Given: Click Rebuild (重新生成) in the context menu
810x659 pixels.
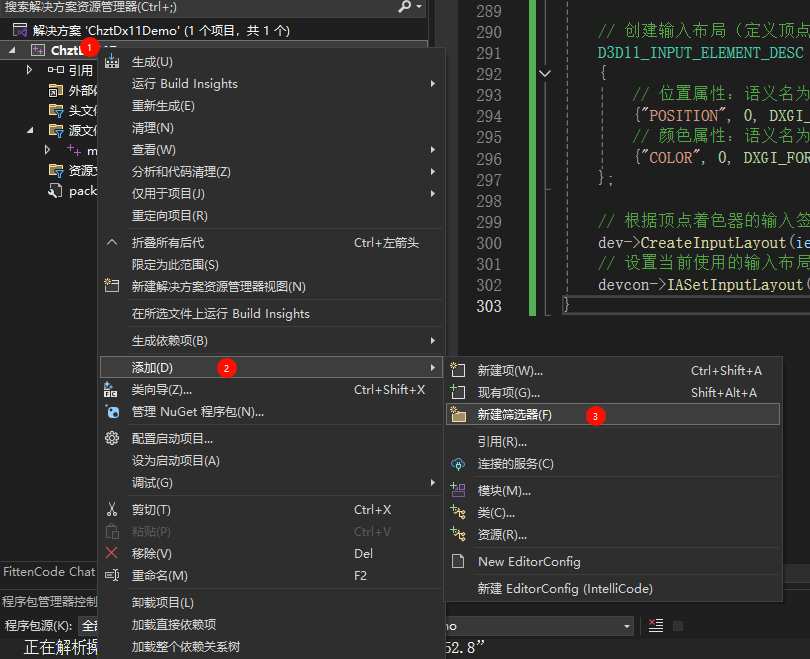Looking at the screenshot, I should coord(163,105).
